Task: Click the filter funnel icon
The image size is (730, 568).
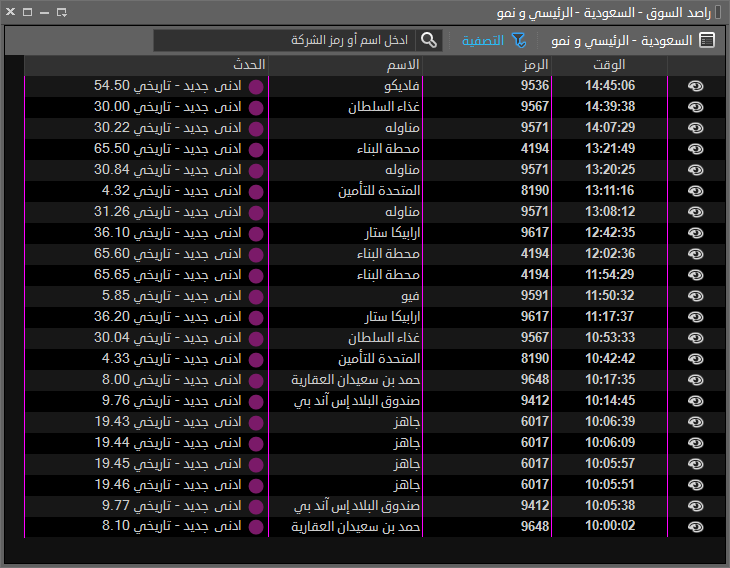Action: click(x=519, y=40)
